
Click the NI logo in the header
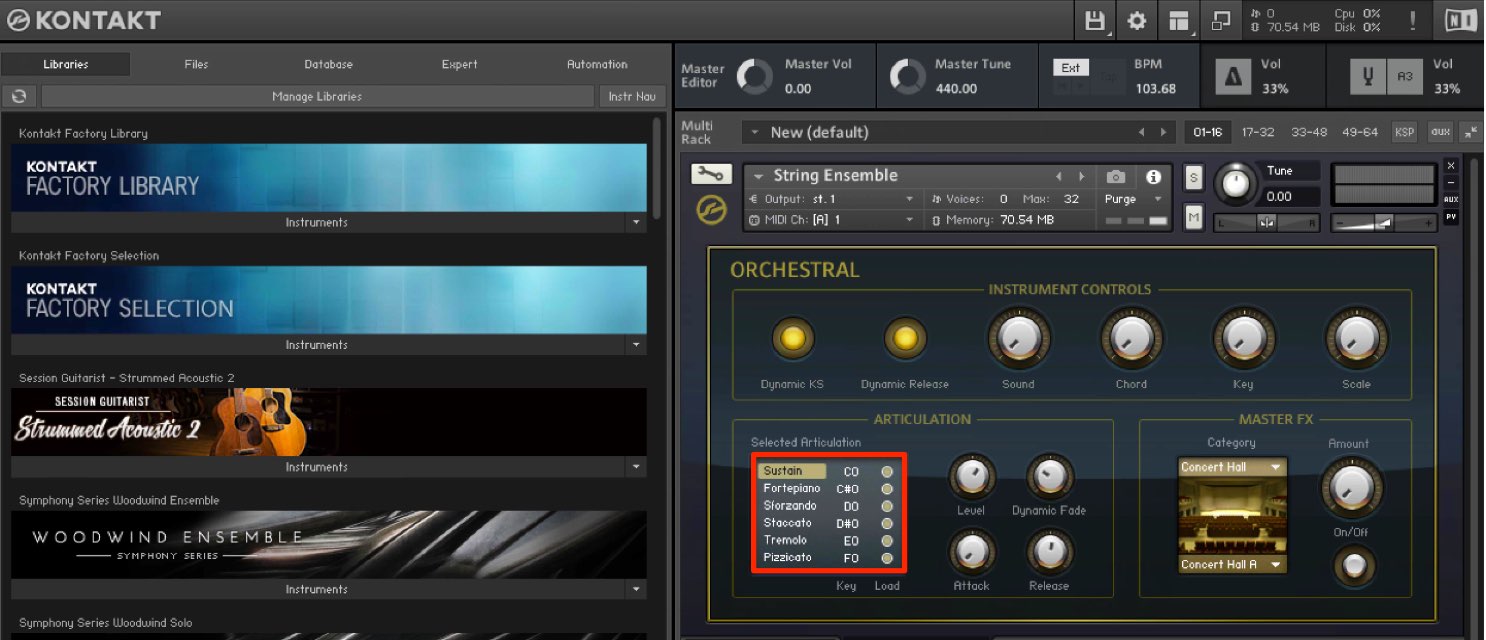pyautogui.click(x=1459, y=20)
